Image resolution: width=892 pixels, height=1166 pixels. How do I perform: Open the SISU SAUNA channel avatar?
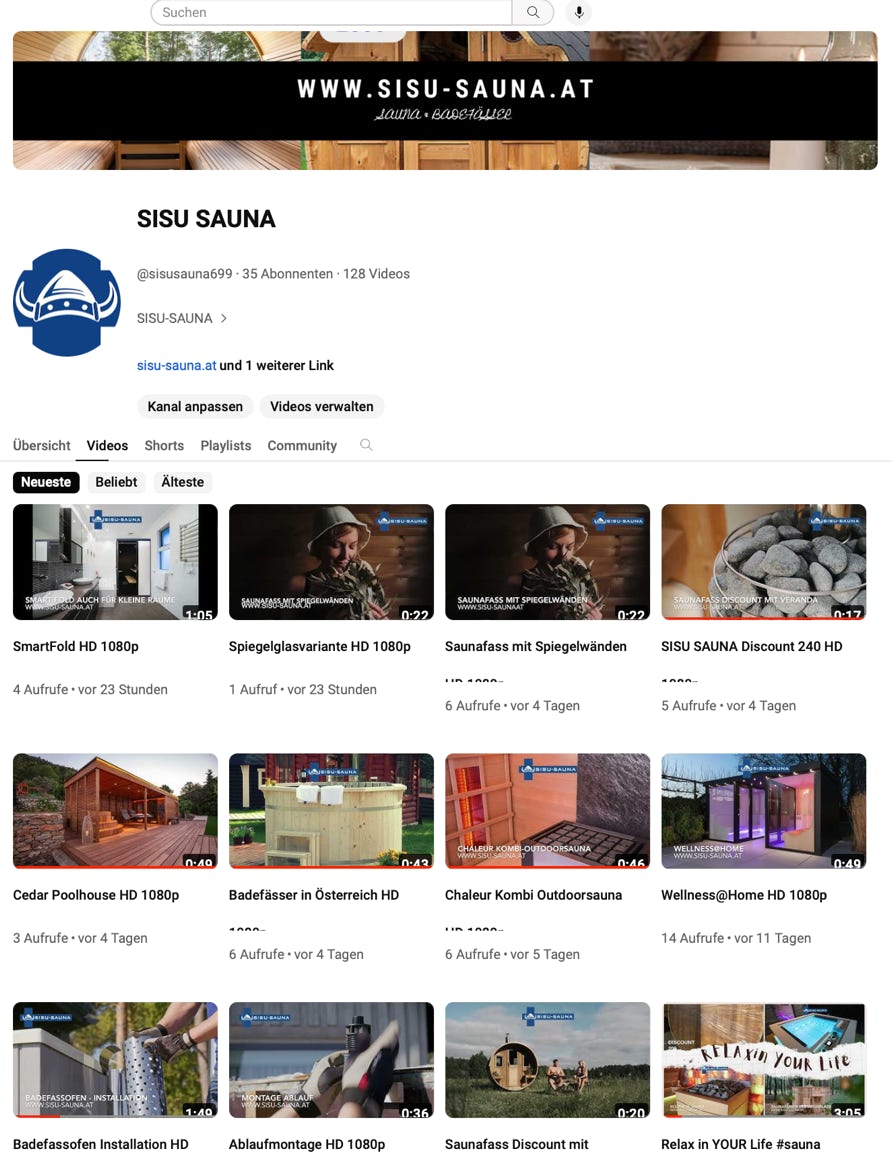[67, 303]
